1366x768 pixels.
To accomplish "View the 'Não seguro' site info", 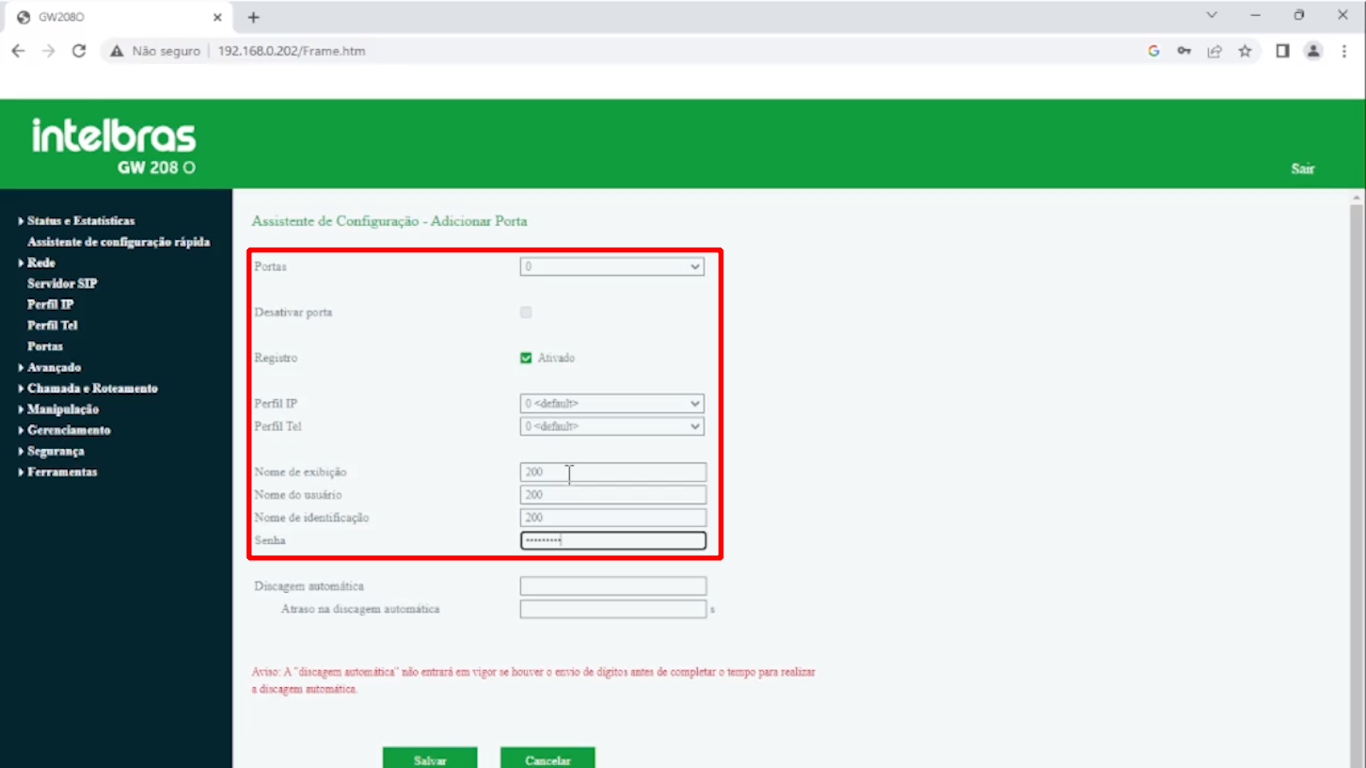I will tap(155, 51).
